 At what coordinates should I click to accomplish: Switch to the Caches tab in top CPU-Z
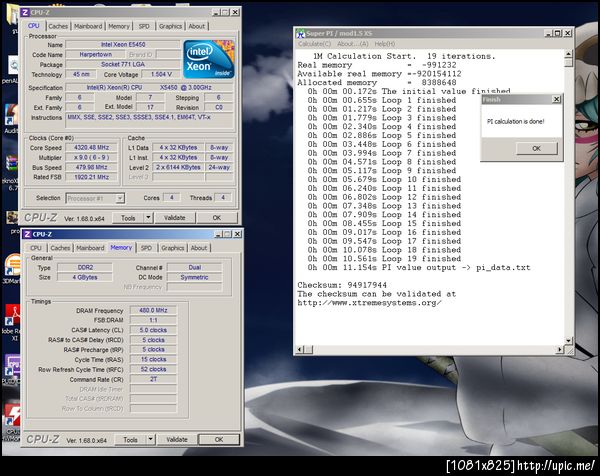tap(59, 26)
